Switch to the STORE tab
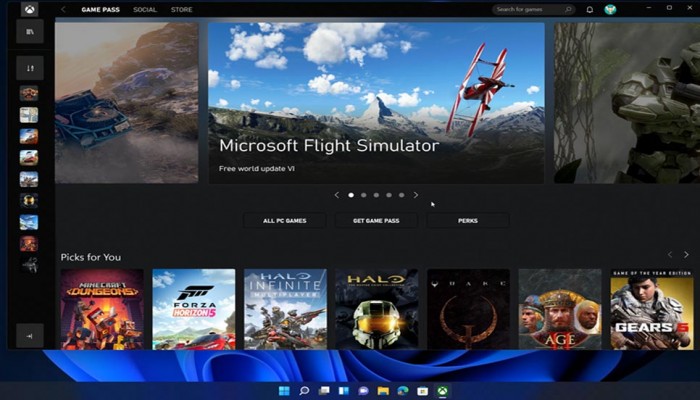This screenshot has height=400, width=700. click(182, 9)
